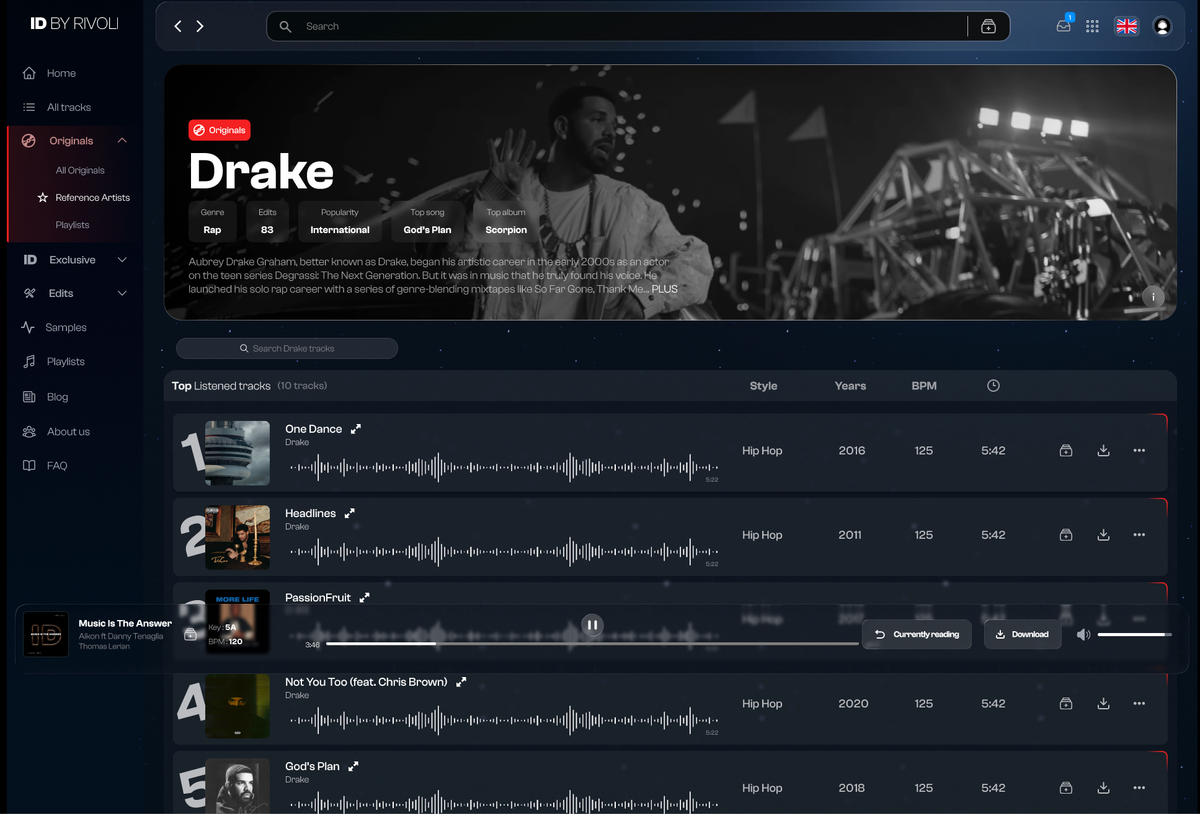Expand Headlines track view
Screen dimensions: 1200x814
tap(349, 513)
